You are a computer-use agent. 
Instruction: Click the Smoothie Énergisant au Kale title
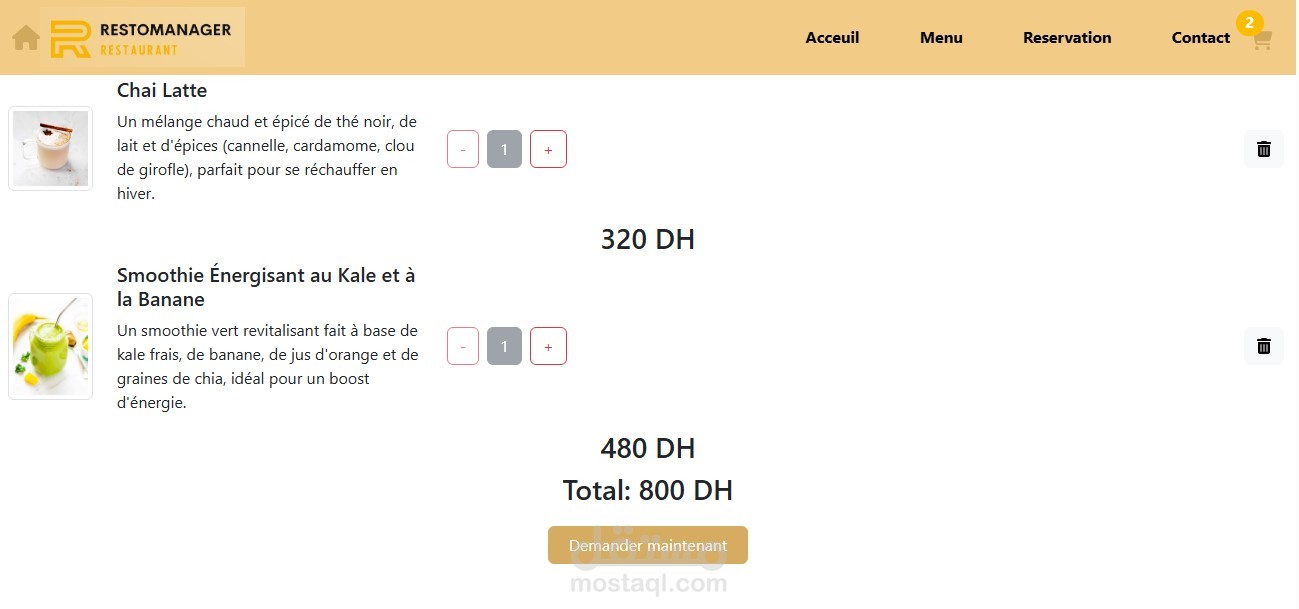[x=266, y=287]
